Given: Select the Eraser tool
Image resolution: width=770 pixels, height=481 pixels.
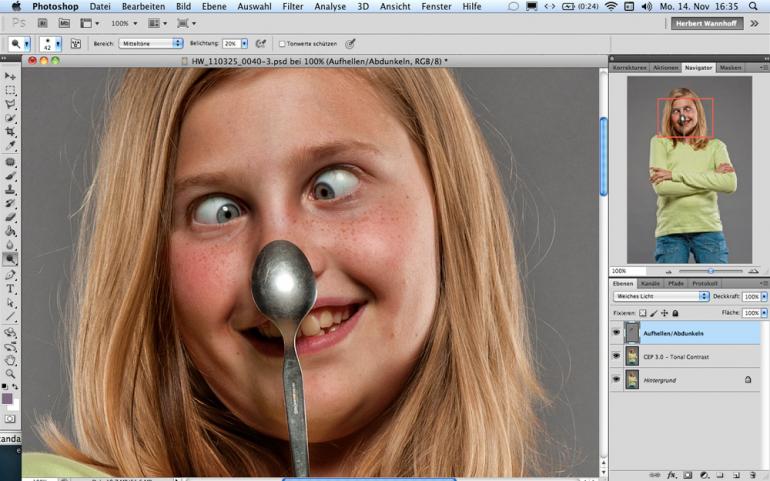Looking at the screenshot, I should tap(10, 217).
